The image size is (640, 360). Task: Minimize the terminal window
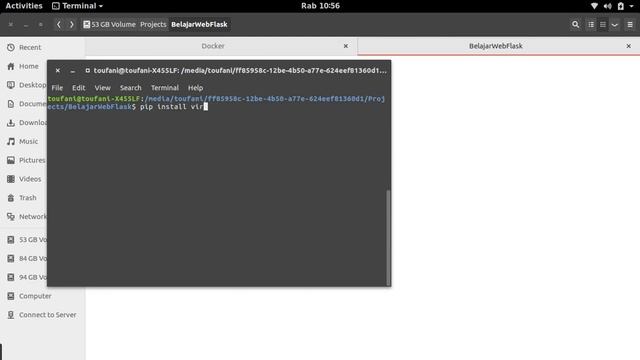[73, 71]
